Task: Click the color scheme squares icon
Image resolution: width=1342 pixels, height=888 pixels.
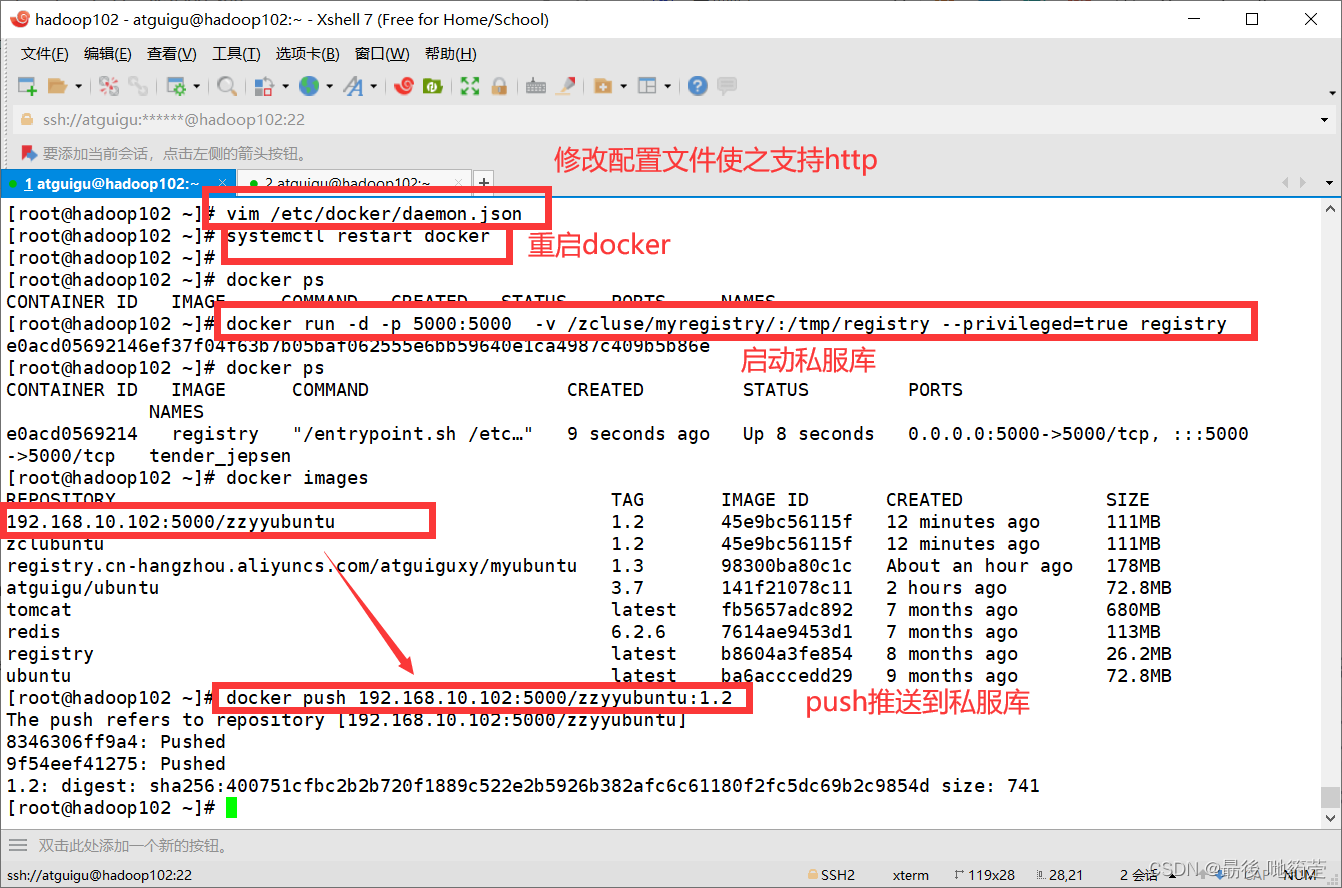Action: (x=264, y=86)
